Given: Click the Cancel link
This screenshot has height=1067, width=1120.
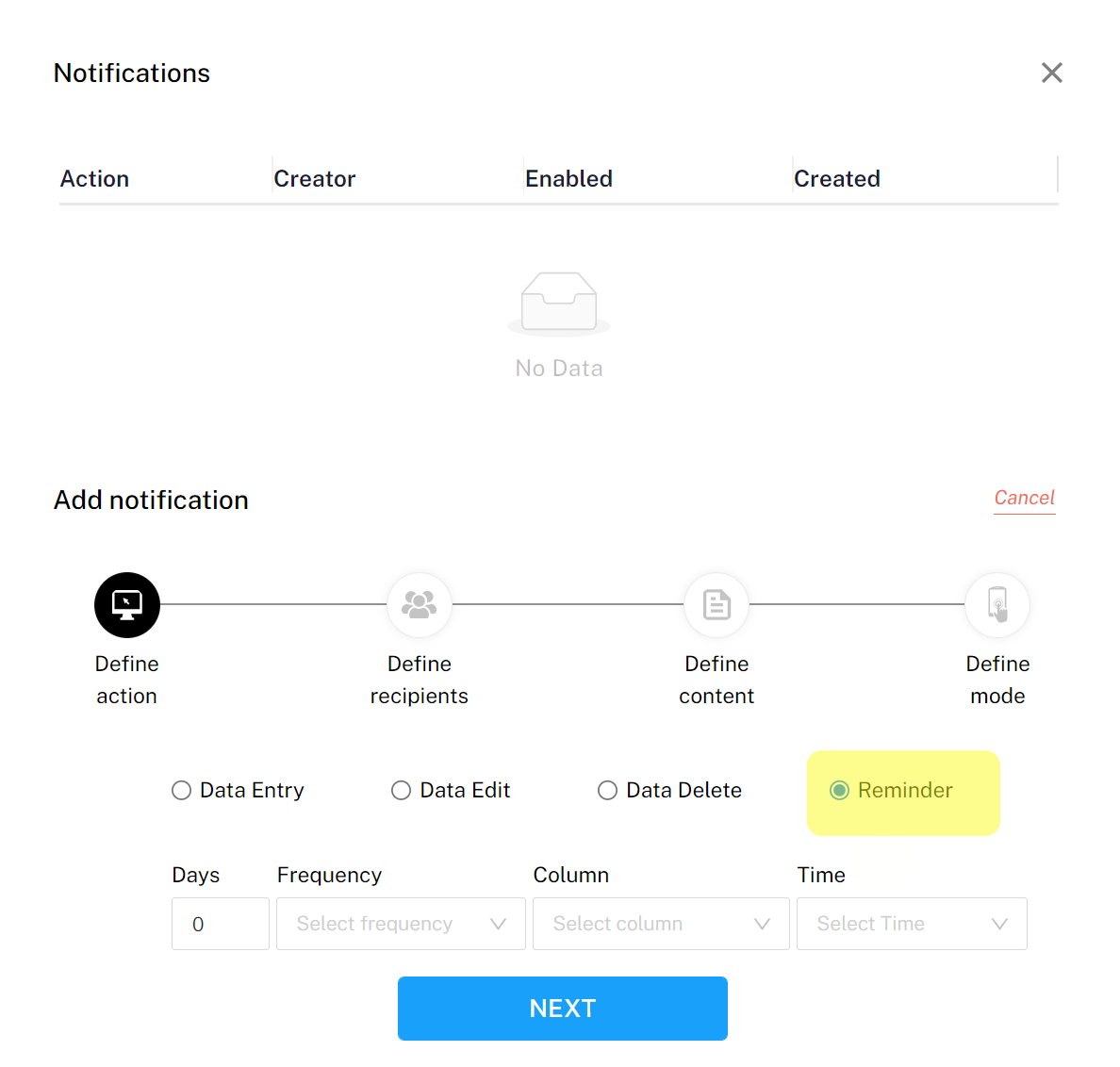Looking at the screenshot, I should click(1024, 498).
